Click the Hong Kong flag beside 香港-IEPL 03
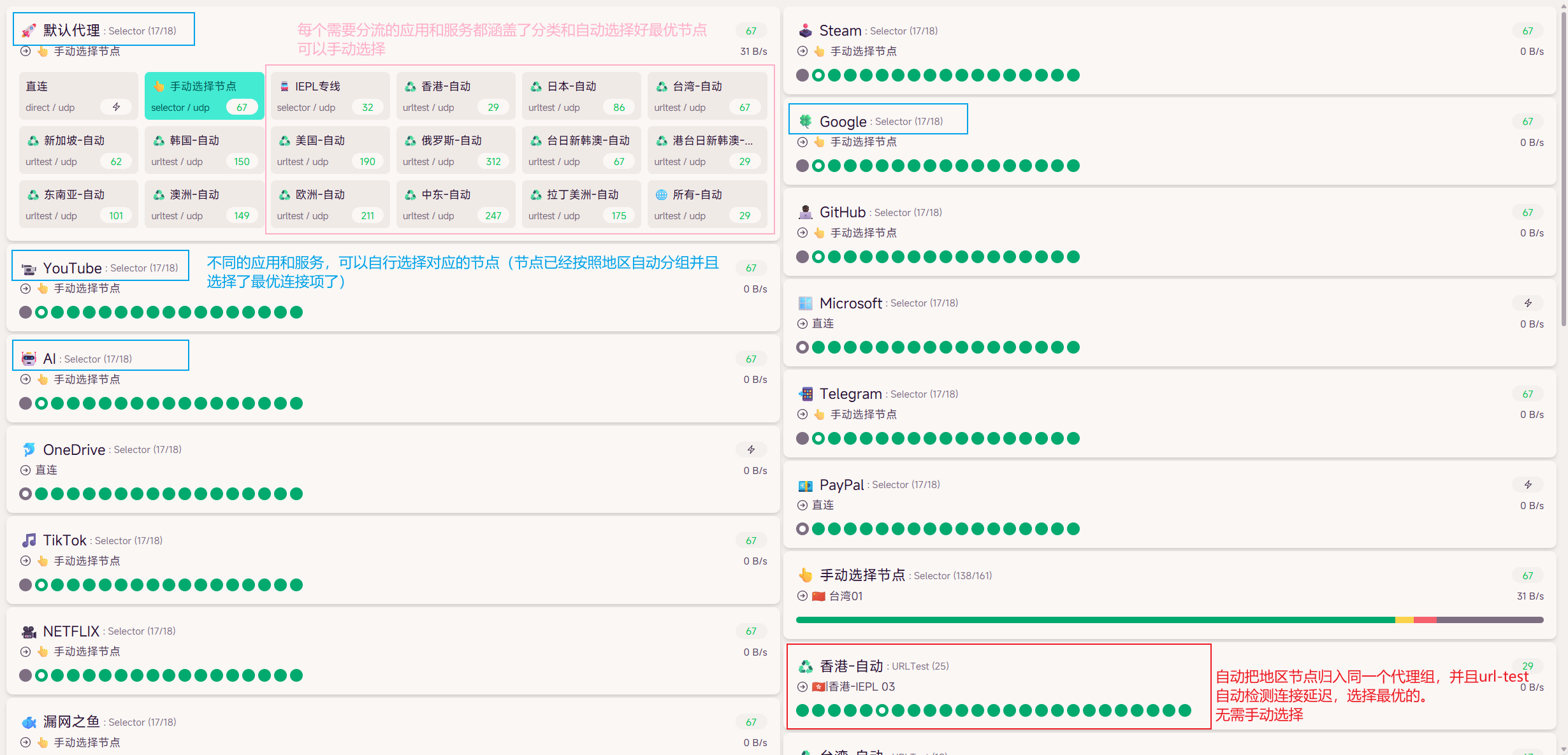The height and width of the screenshot is (755, 1568). pyautogui.click(x=818, y=687)
